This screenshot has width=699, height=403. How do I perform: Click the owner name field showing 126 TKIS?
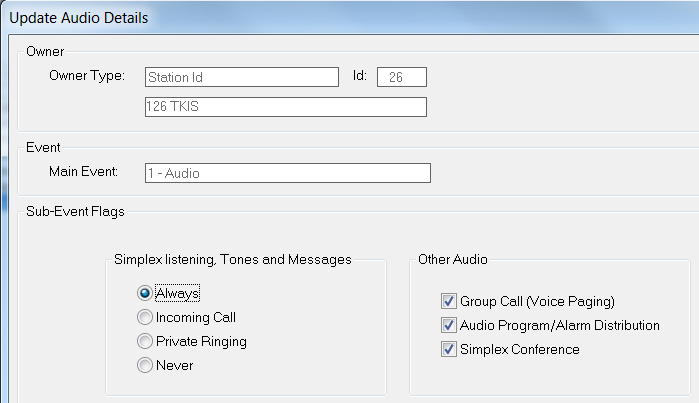[285, 106]
